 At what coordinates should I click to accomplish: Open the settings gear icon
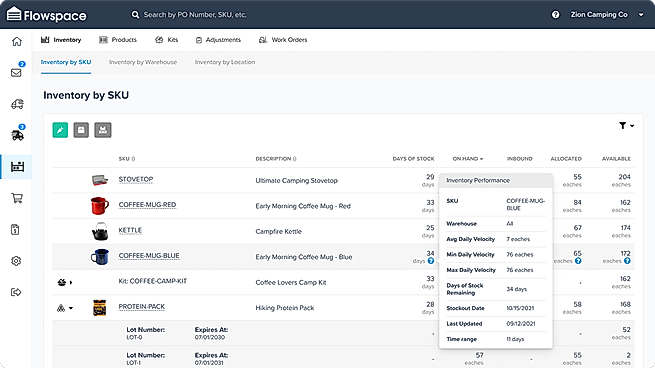pyautogui.click(x=16, y=261)
